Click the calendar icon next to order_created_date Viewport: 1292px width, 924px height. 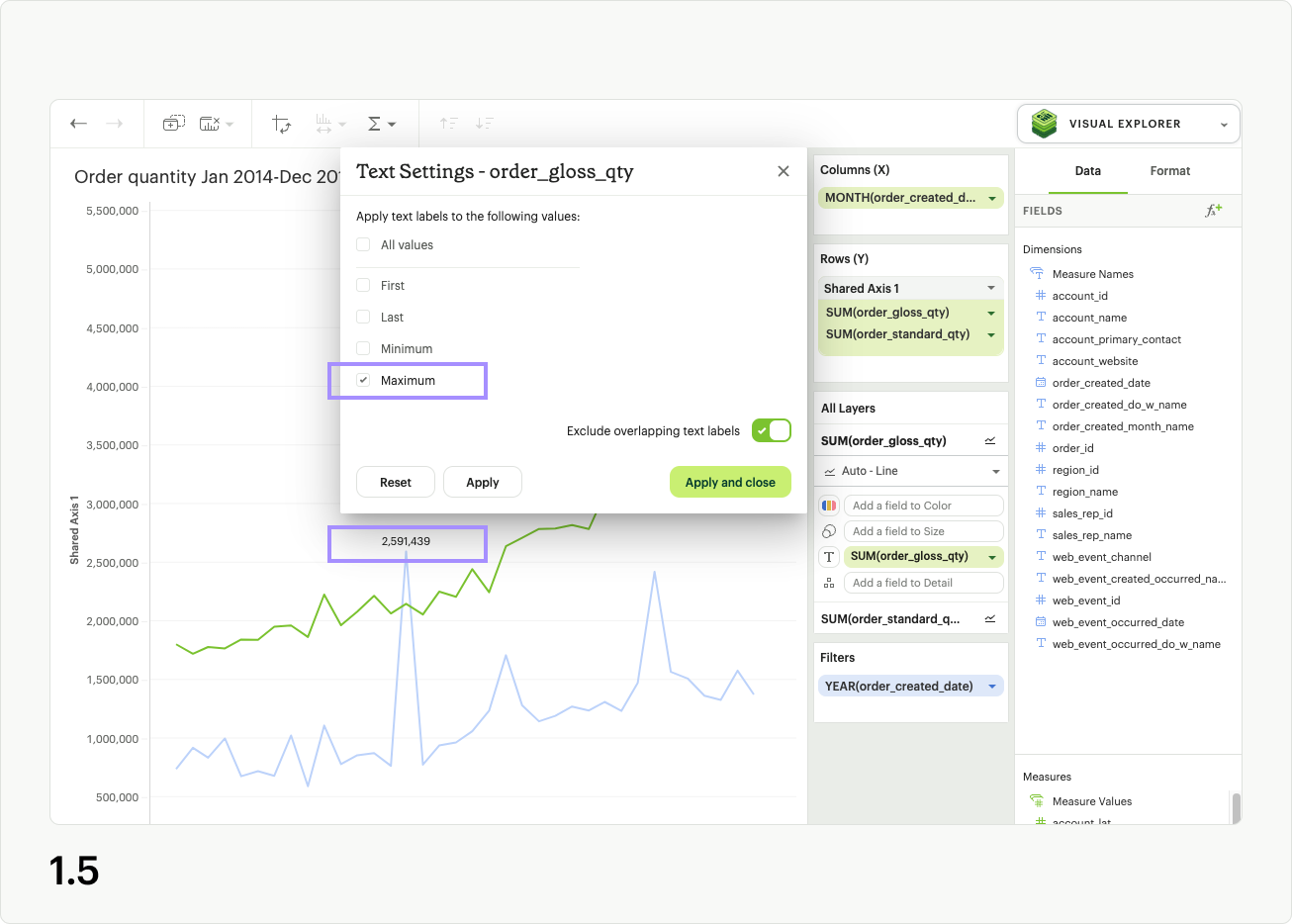click(x=1041, y=383)
